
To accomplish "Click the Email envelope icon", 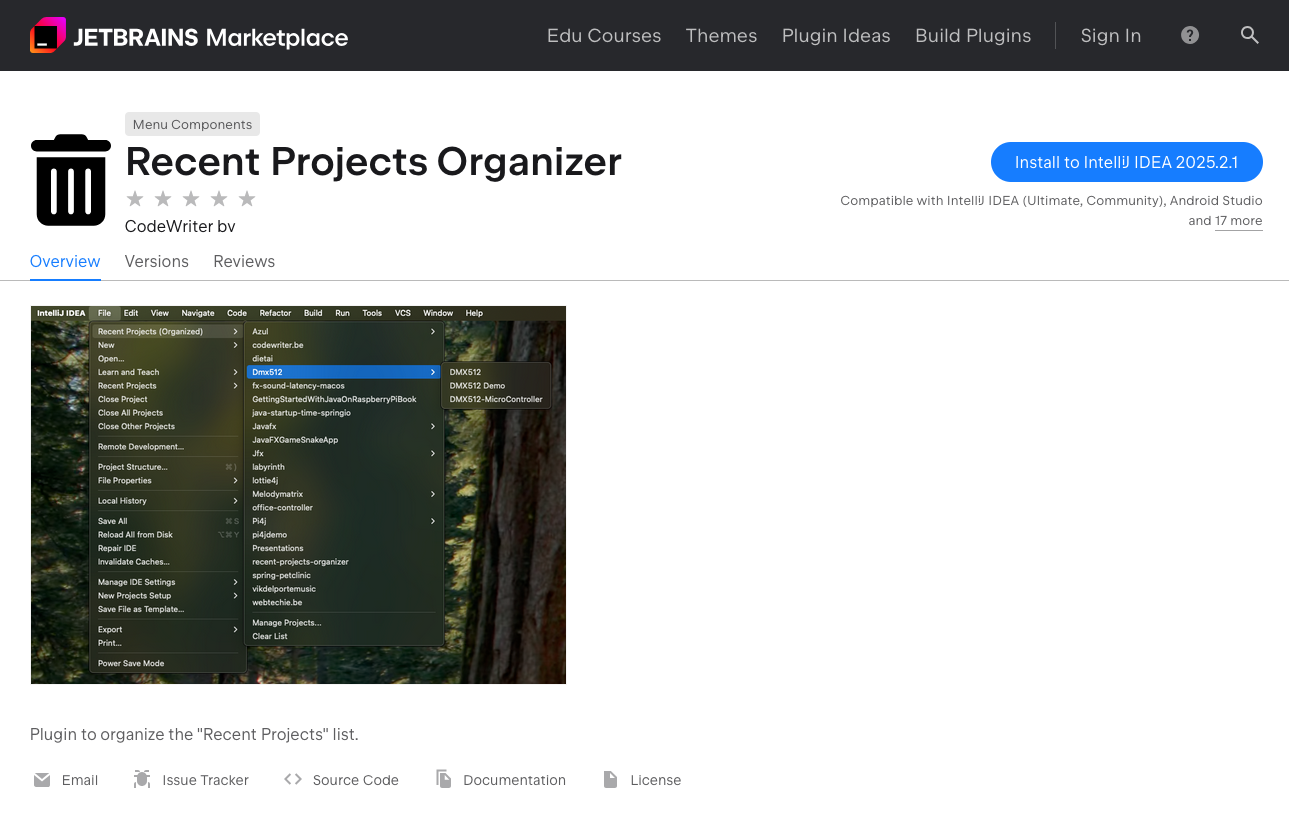I will coord(42,780).
